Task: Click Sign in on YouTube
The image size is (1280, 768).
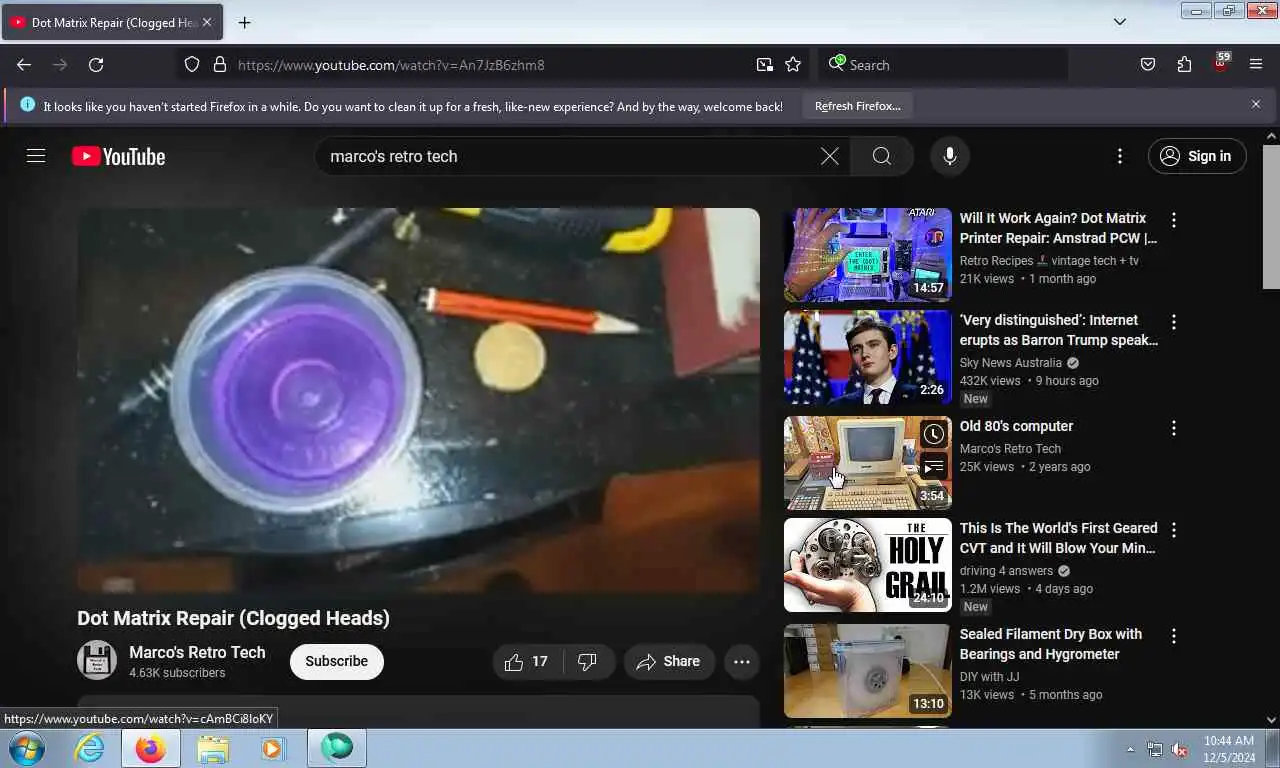Action: pyautogui.click(x=1197, y=156)
